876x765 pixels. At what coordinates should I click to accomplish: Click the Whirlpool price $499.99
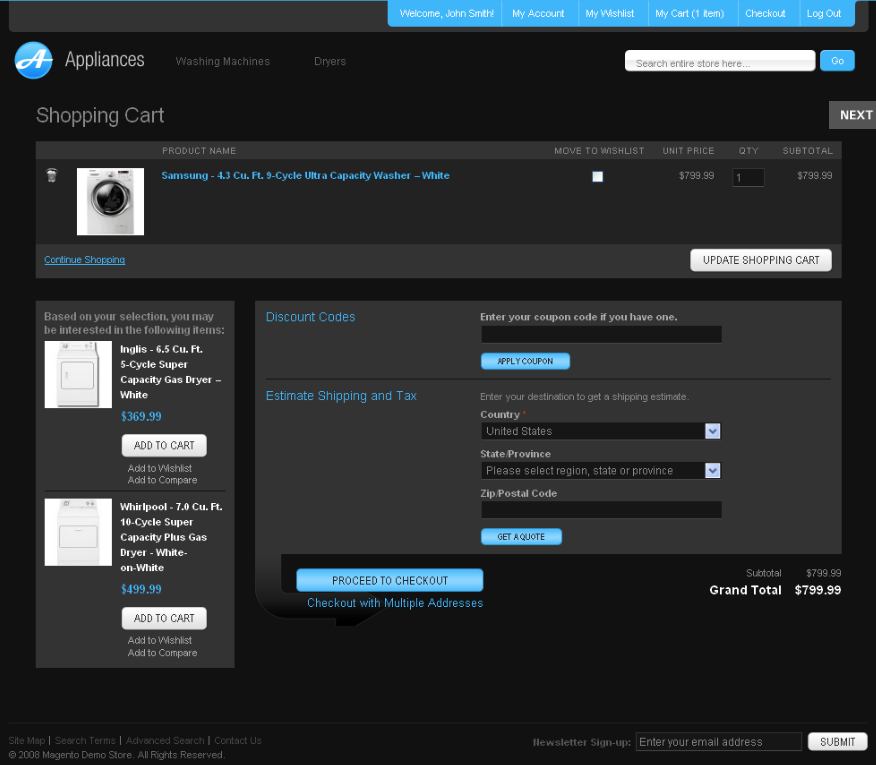pos(141,589)
